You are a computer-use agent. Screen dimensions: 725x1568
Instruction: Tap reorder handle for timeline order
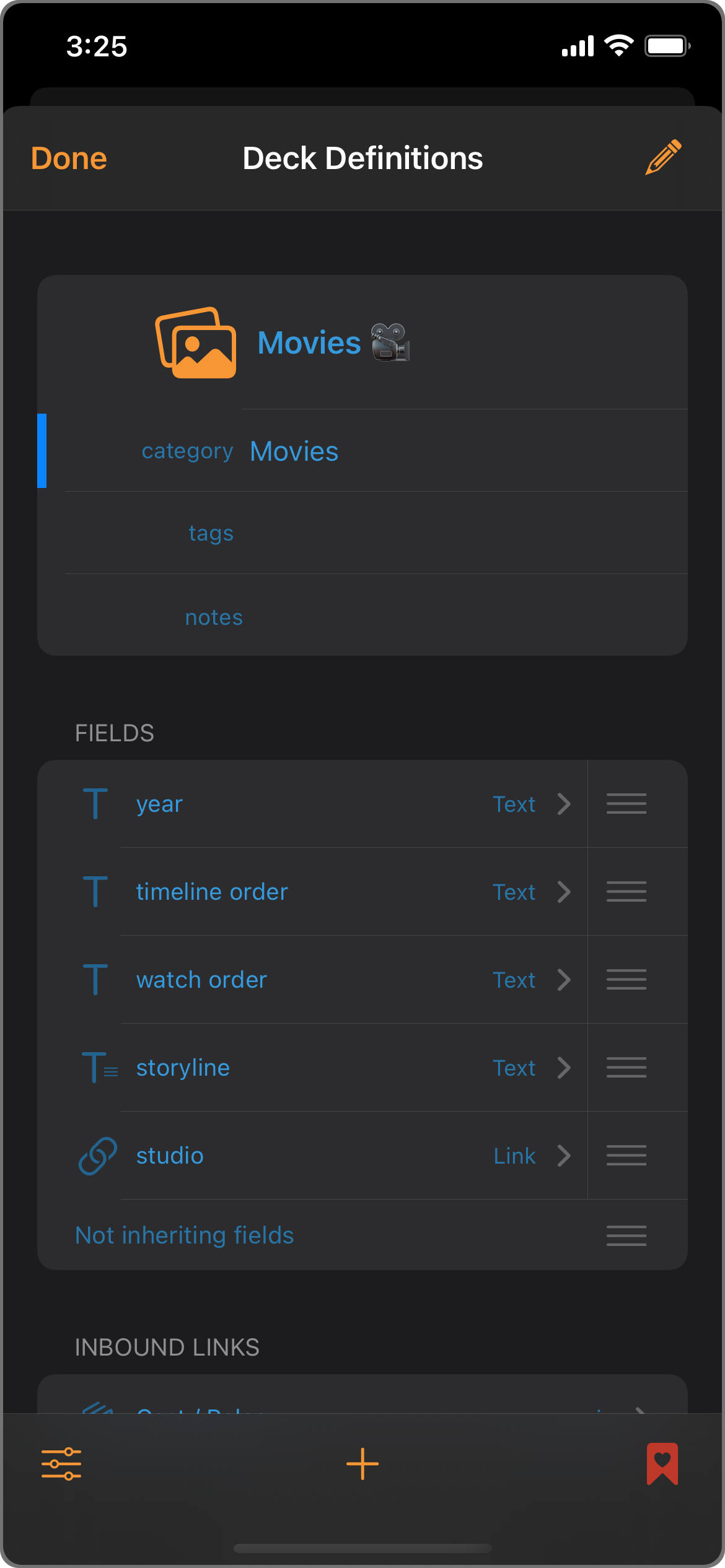[626, 892]
